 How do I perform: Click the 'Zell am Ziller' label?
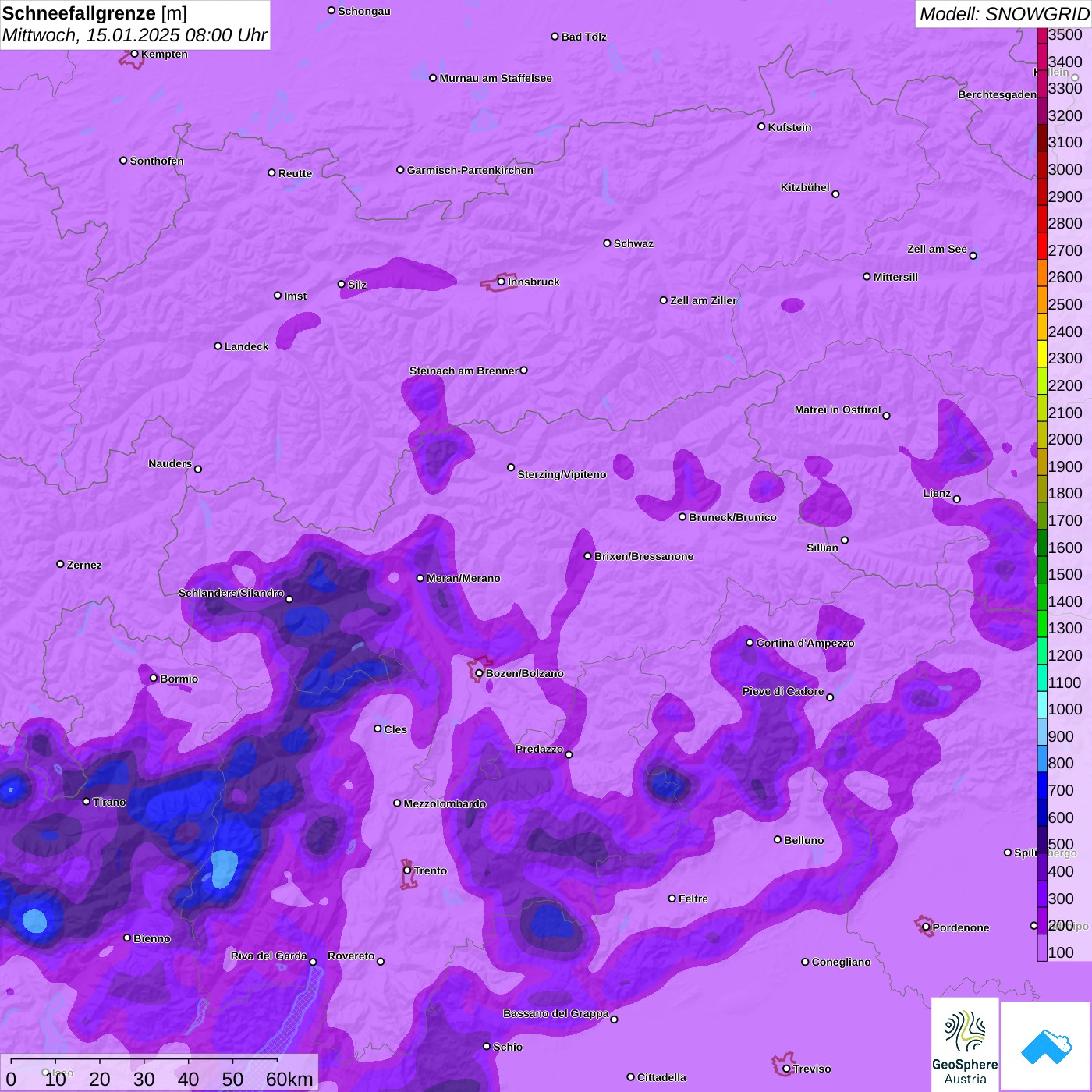coord(704,300)
